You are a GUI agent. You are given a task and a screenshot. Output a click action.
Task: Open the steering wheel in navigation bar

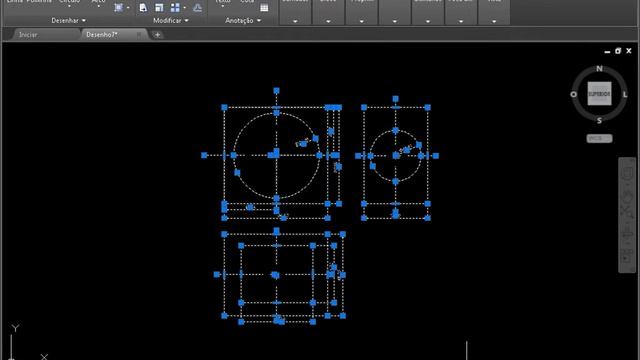(x=628, y=173)
